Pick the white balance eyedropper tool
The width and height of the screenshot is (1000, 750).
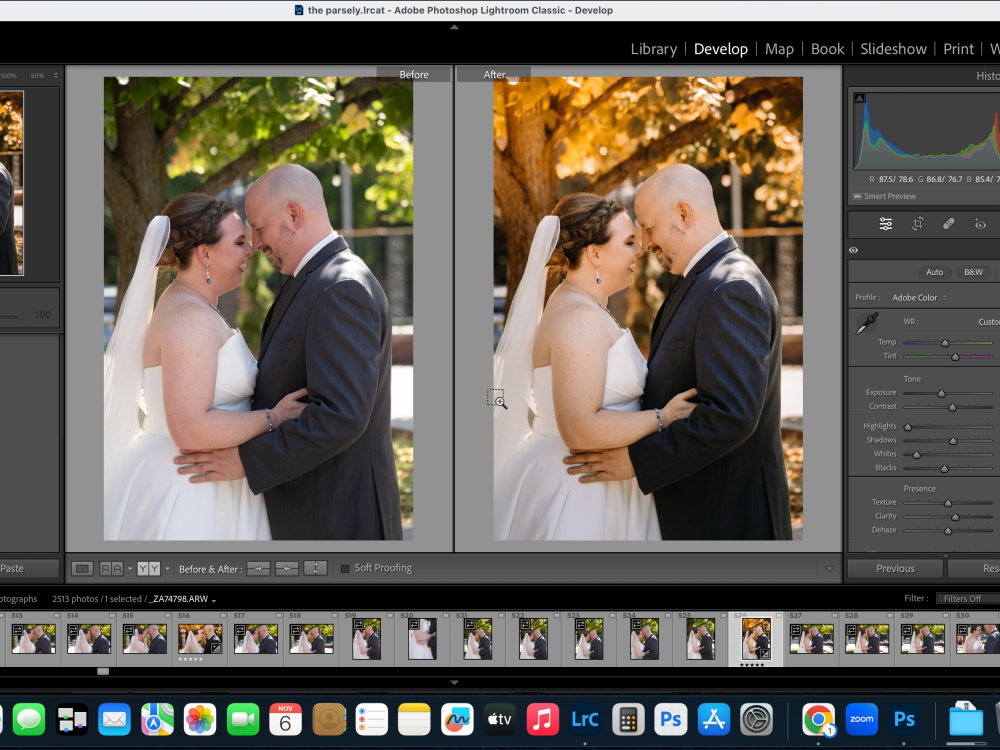(867, 323)
